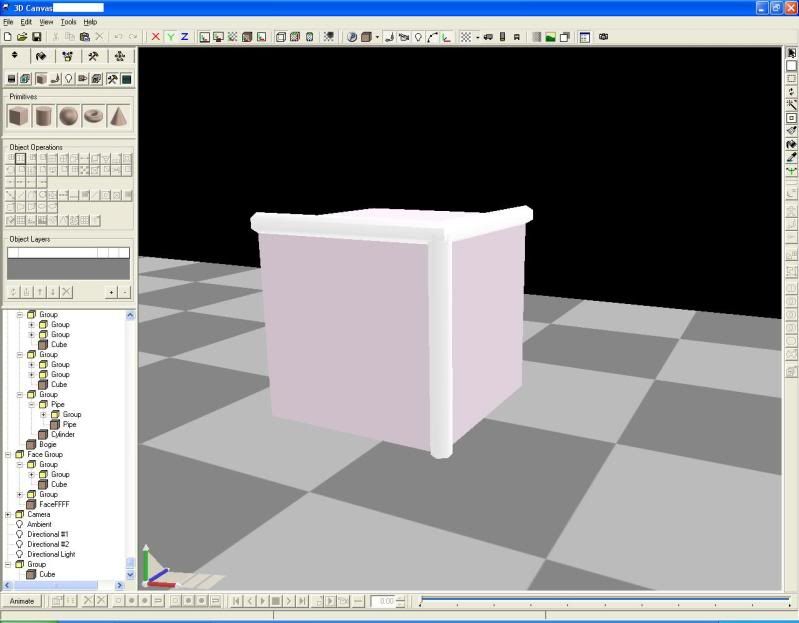799x623 pixels.
Task: Add a sphere primitive
Action: tap(69, 117)
